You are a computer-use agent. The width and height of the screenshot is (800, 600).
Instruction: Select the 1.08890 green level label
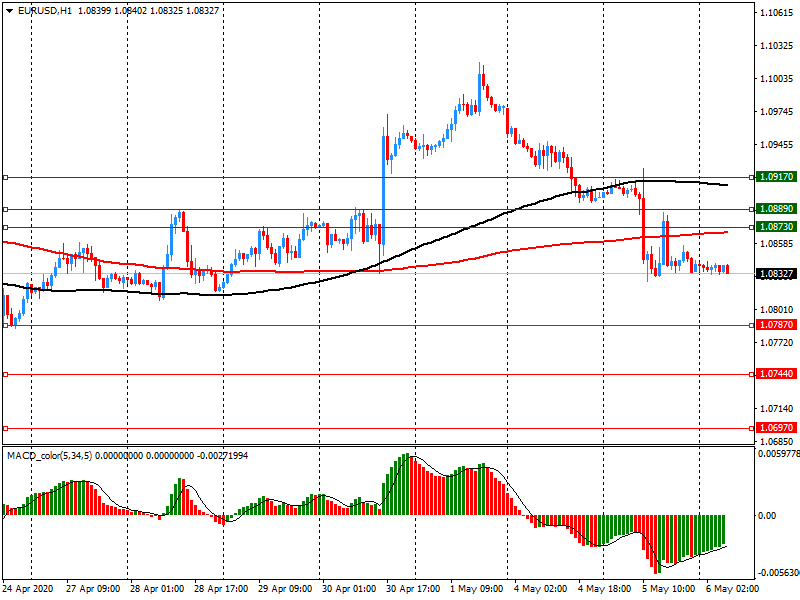click(x=777, y=209)
